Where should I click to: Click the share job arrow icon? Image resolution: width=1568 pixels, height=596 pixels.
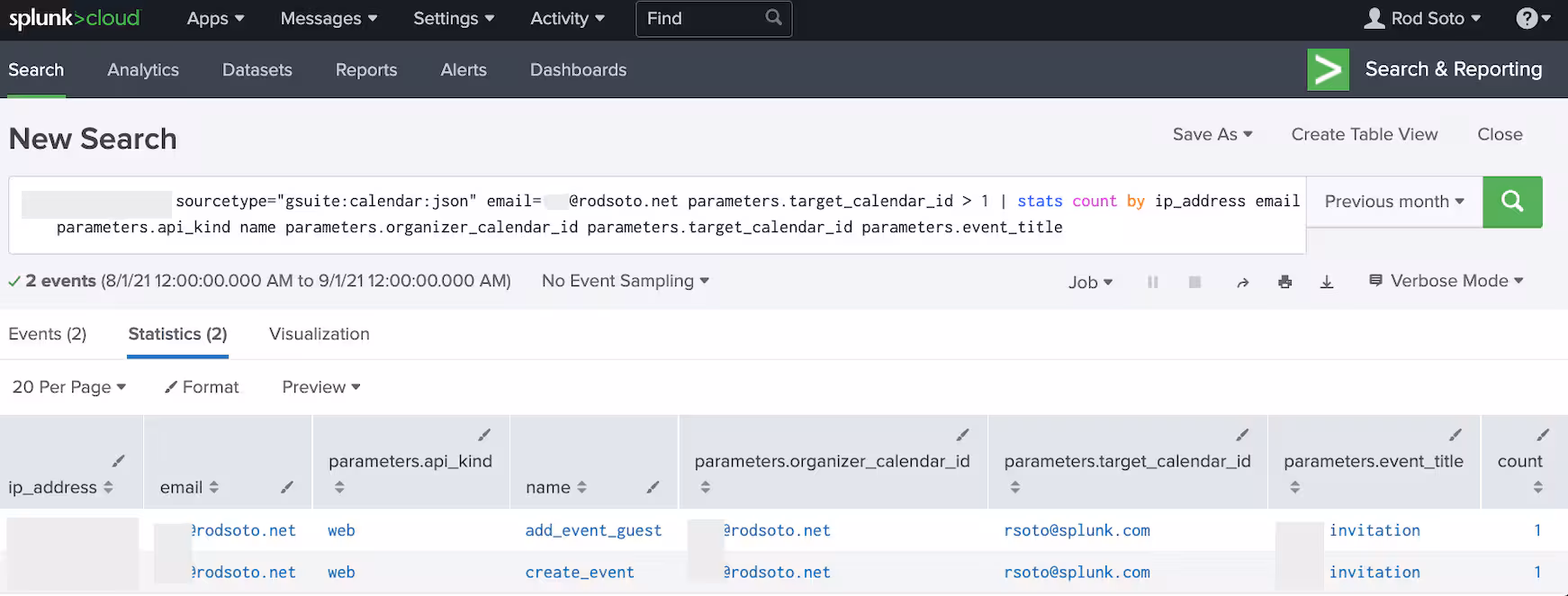pos(1243,282)
